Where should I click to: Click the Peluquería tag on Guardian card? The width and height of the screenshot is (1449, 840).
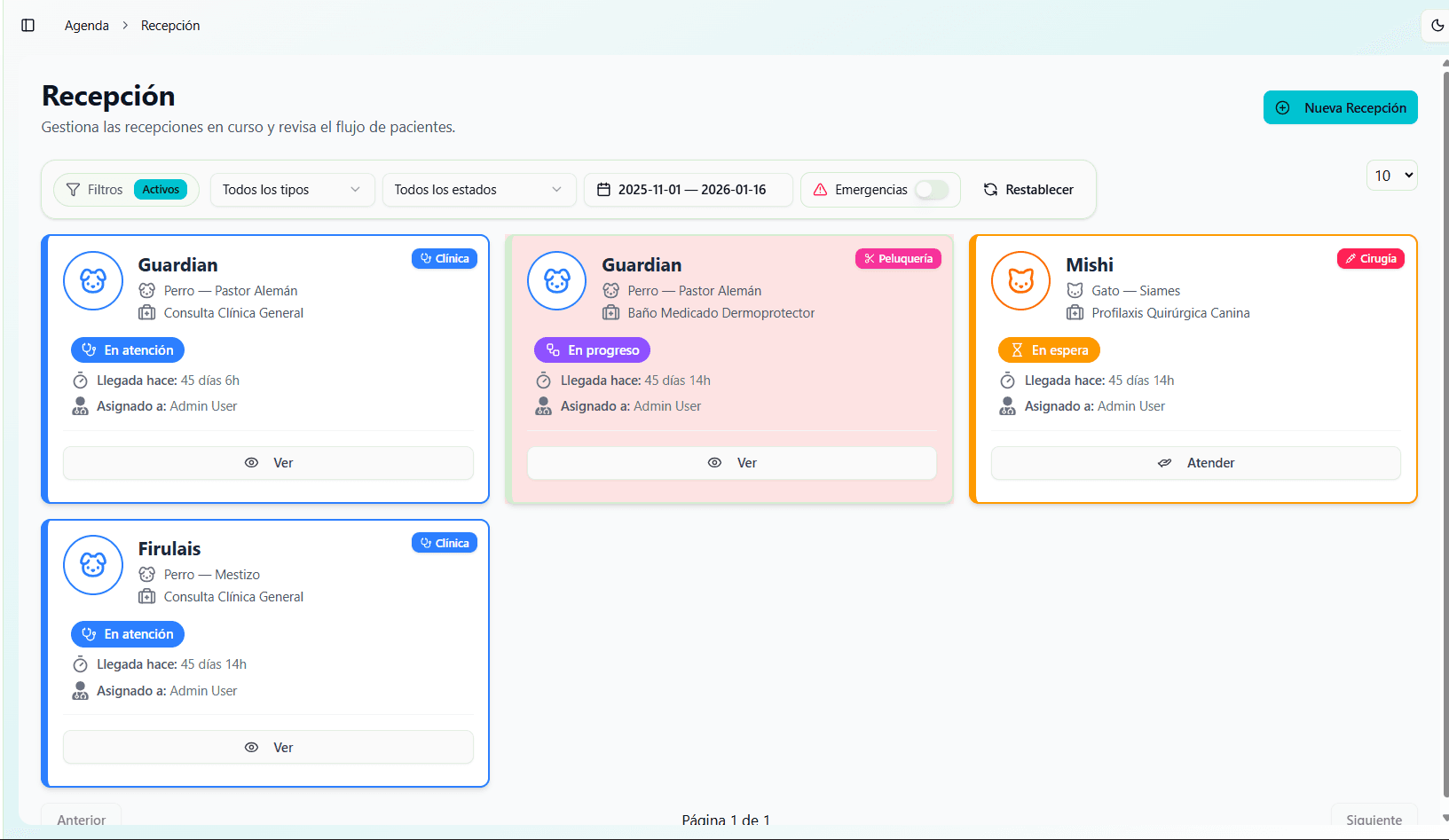click(898, 259)
